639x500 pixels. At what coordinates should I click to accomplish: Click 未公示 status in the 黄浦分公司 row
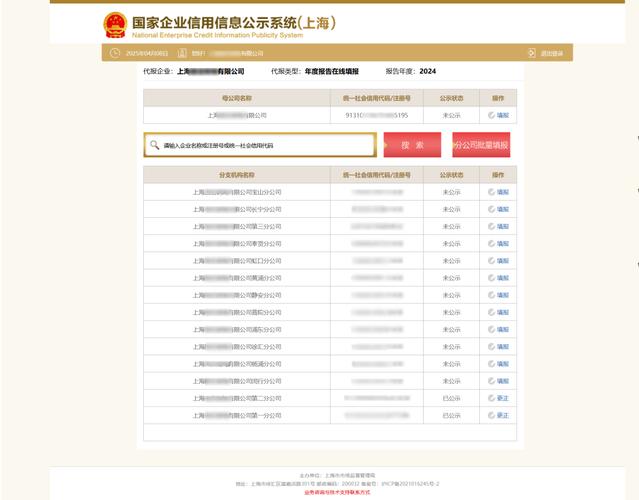click(451, 278)
